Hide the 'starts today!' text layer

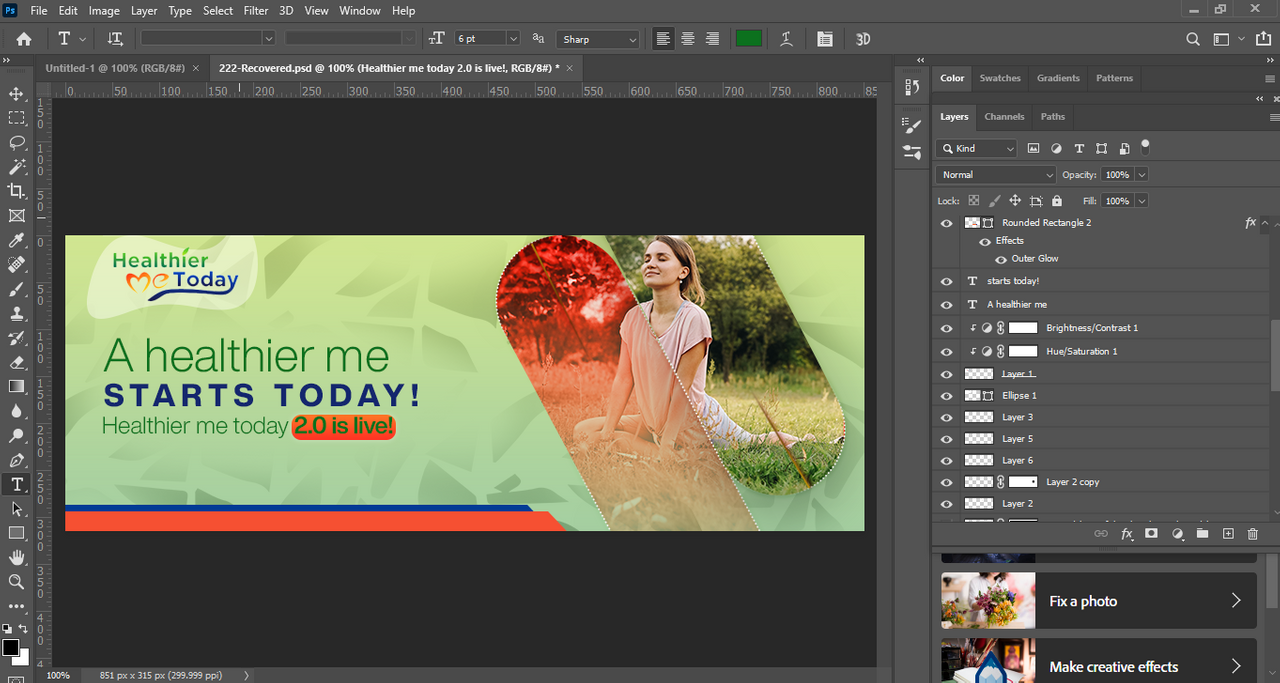(x=947, y=281)
